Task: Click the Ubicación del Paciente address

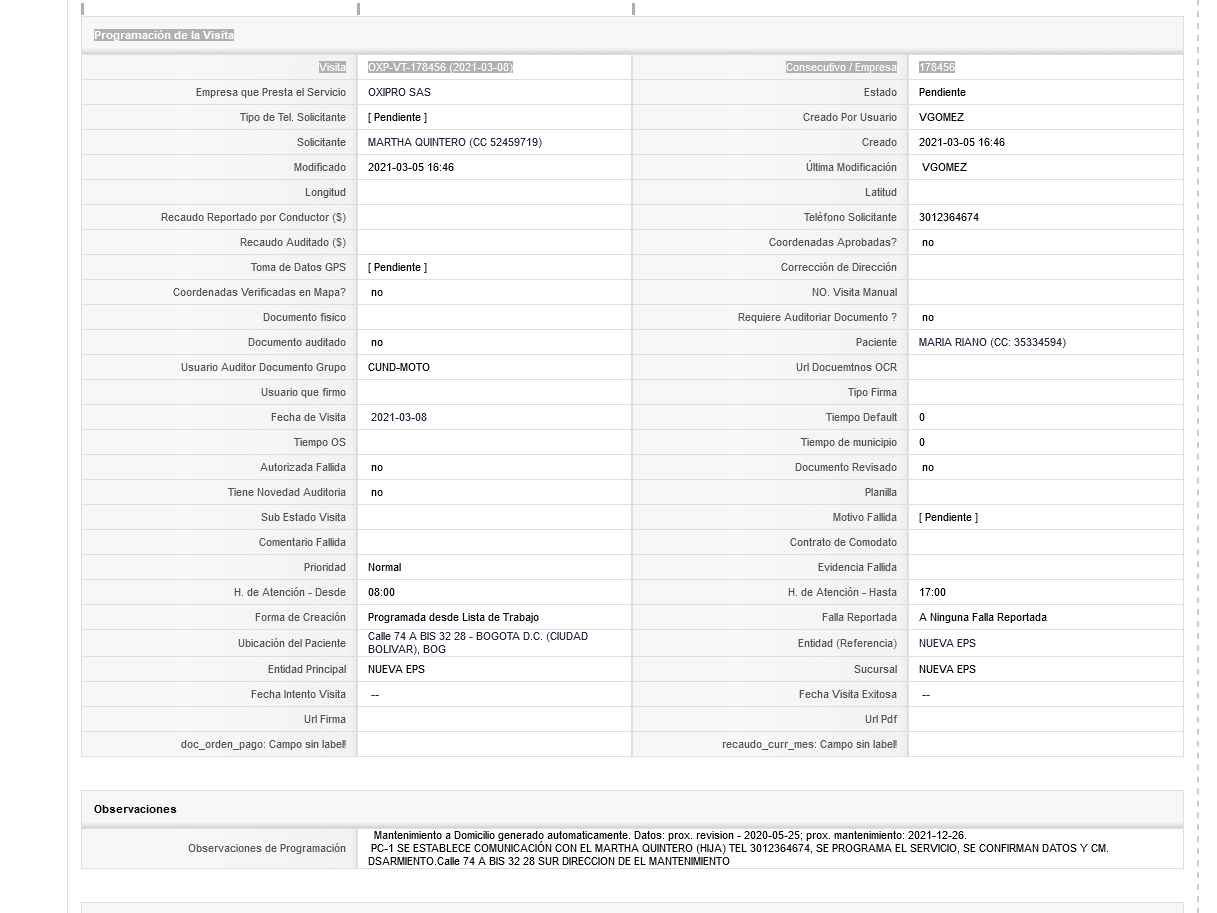Action: pos(478,643)
